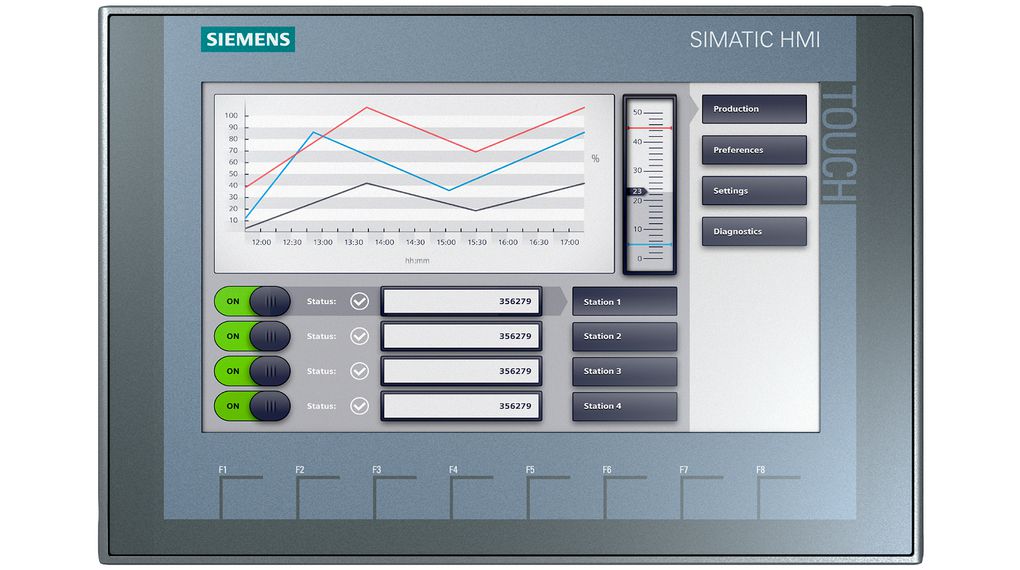The image size is (1020, 570).
Task: Click the Station 1 value field 356279
Action: pyautogui.click(x=461, y=301)
